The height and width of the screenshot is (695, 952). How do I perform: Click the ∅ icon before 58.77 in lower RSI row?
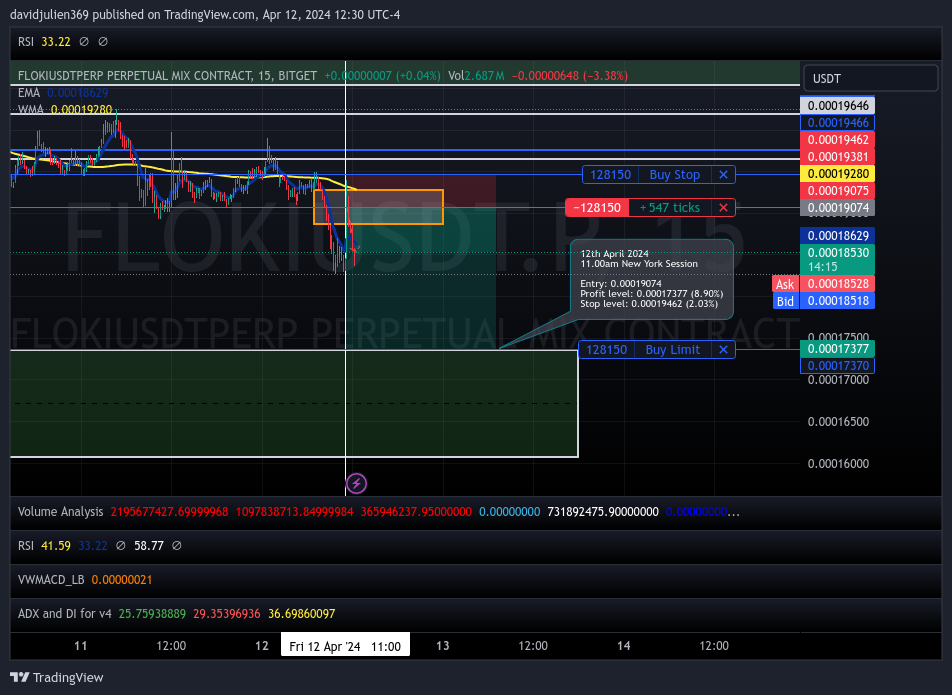(121, 546)
